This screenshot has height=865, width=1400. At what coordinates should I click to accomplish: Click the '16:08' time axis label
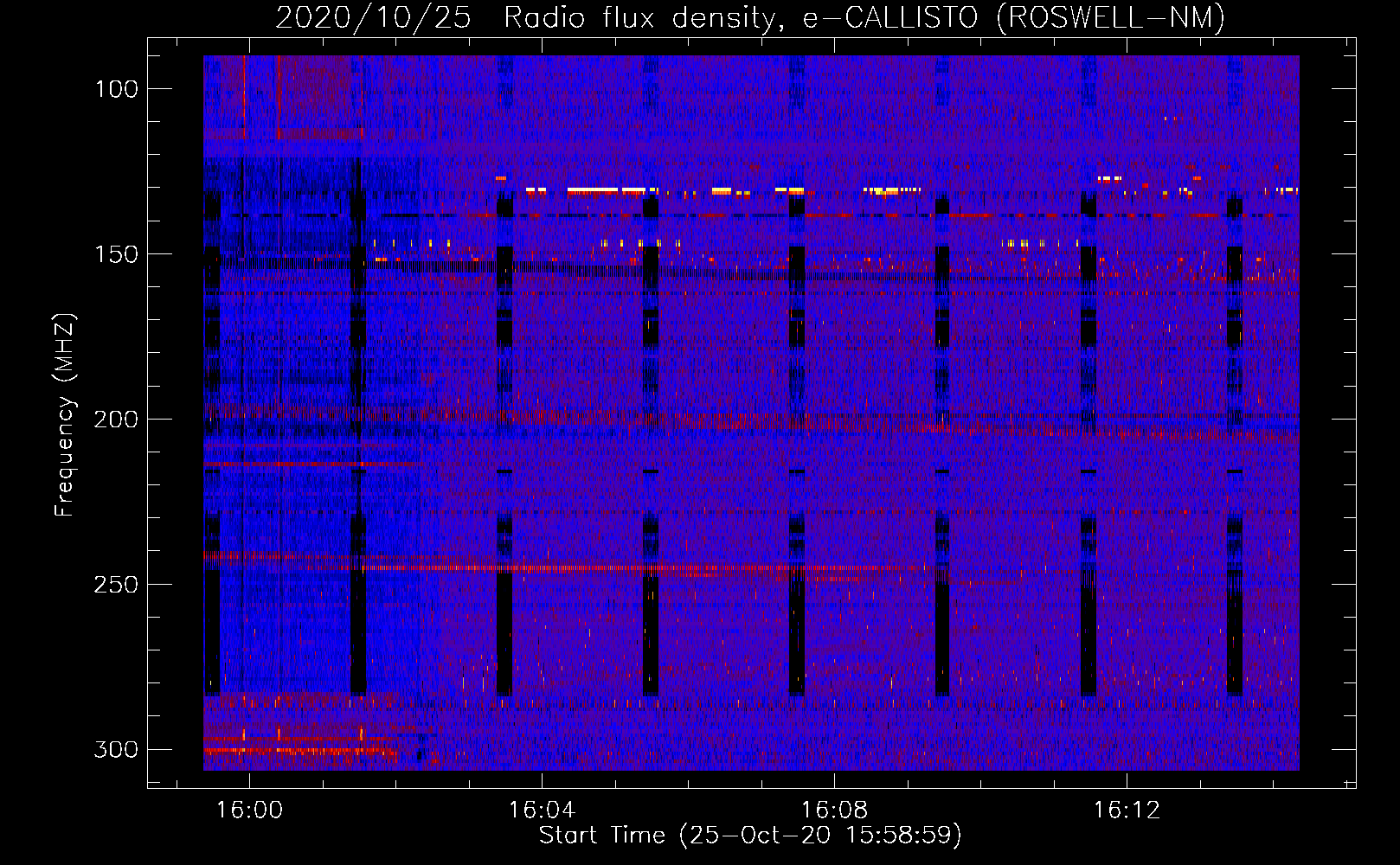tap(834, 811)
